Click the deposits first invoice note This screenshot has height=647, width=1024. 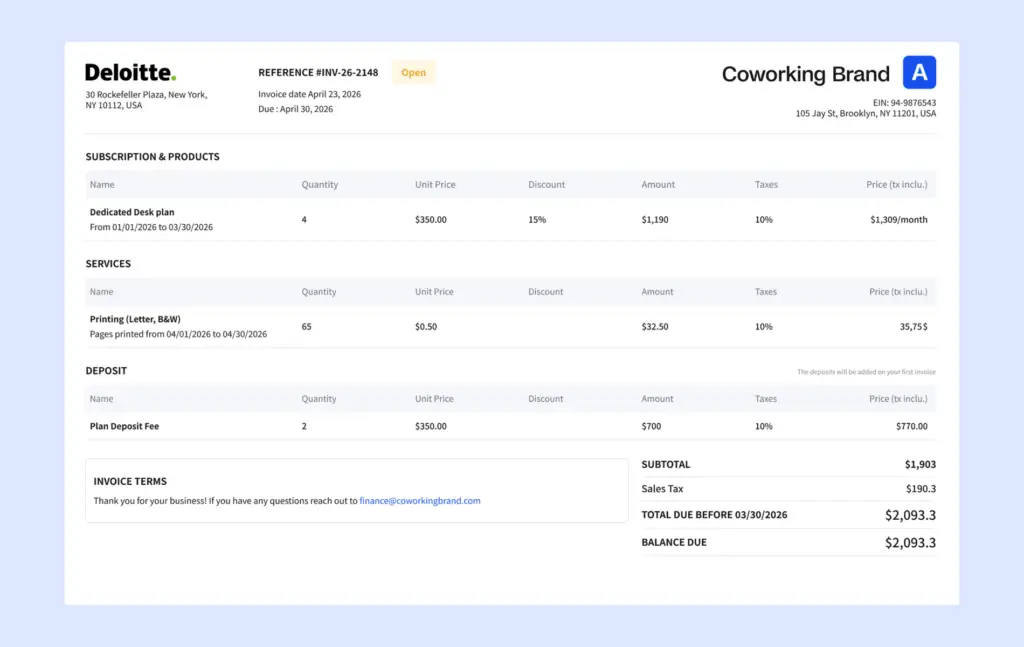coord(866,372)
